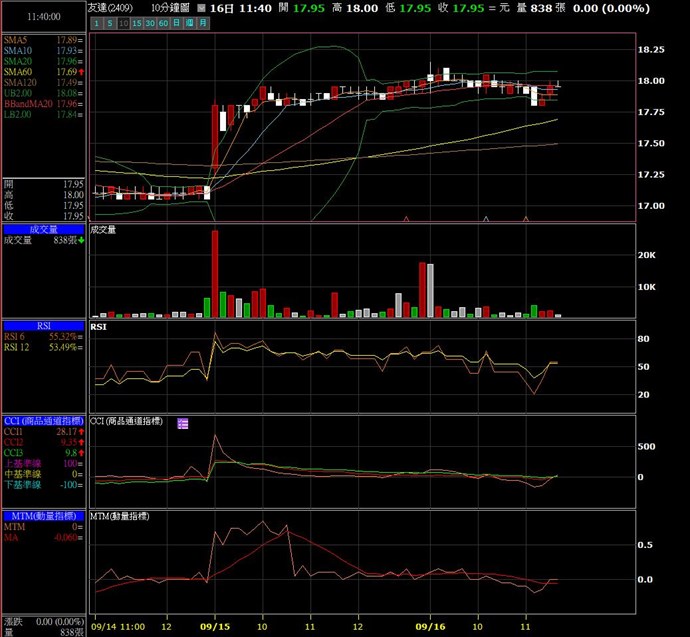Select the 60-minute interval button
This screenshot has height=637, width=690.
(162, 22)
